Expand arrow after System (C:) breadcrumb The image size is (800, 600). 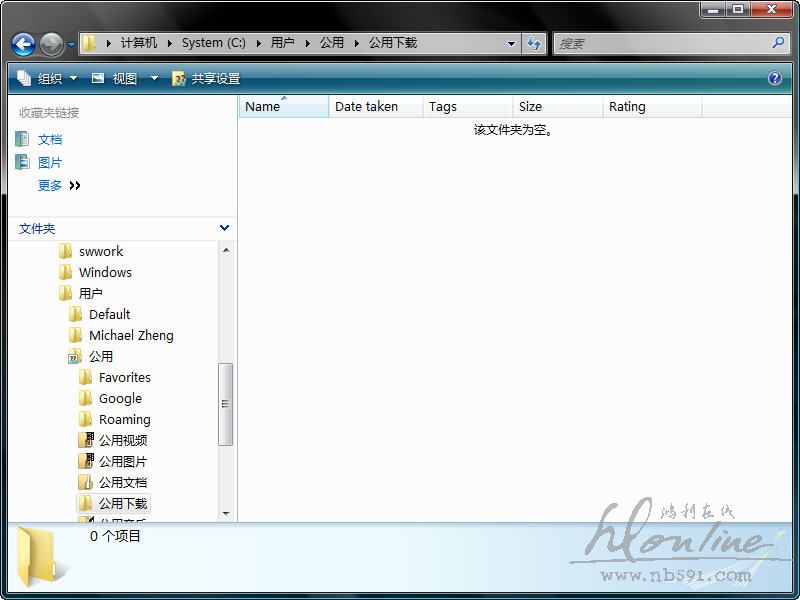[259, 43]
